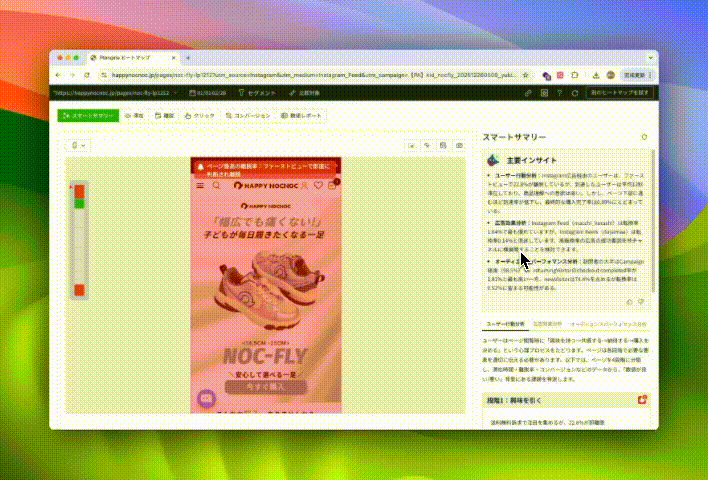Click the search icon in page preview

tap(216, 185)
